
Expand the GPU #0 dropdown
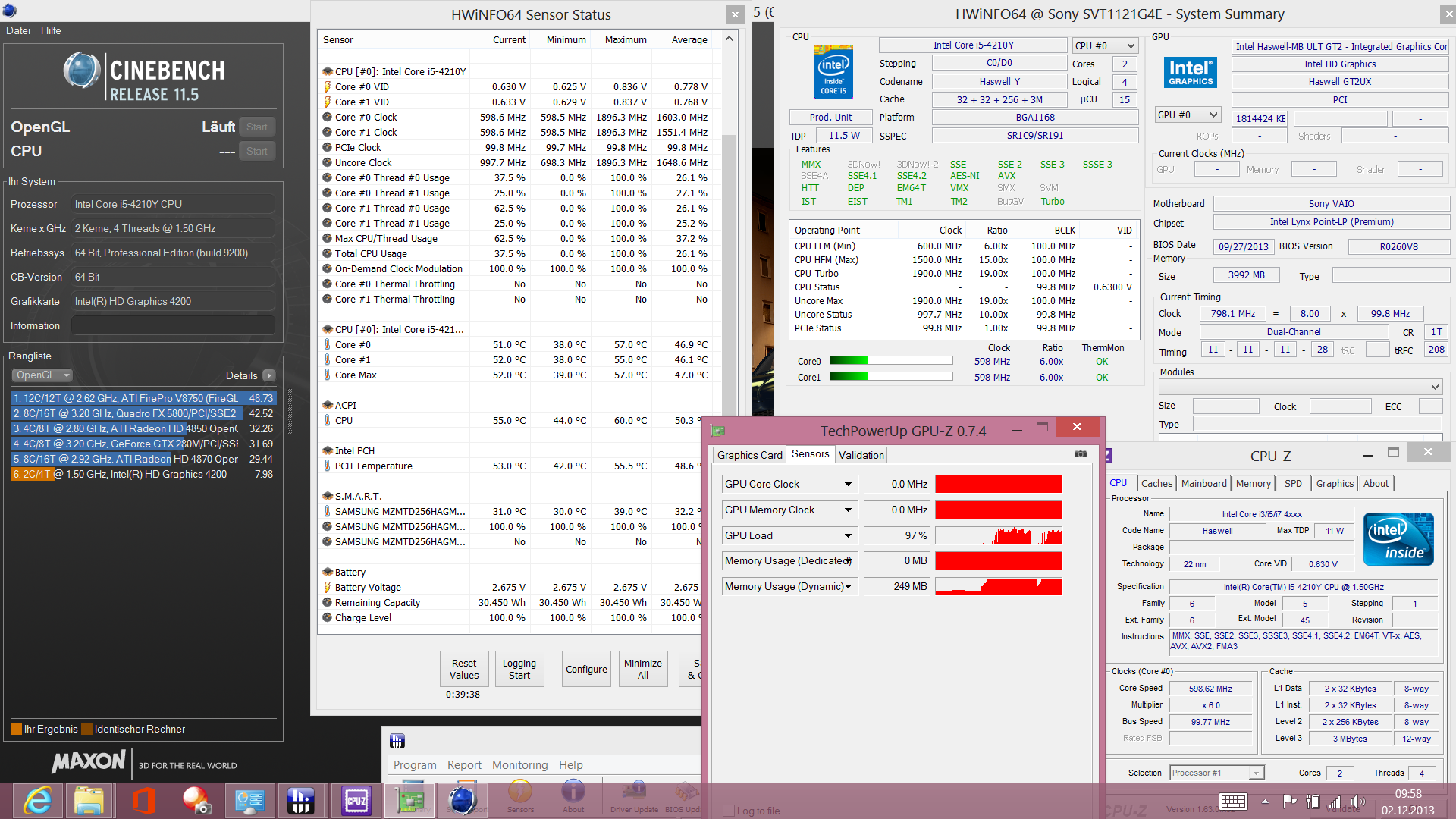(x=1188, y=115)
